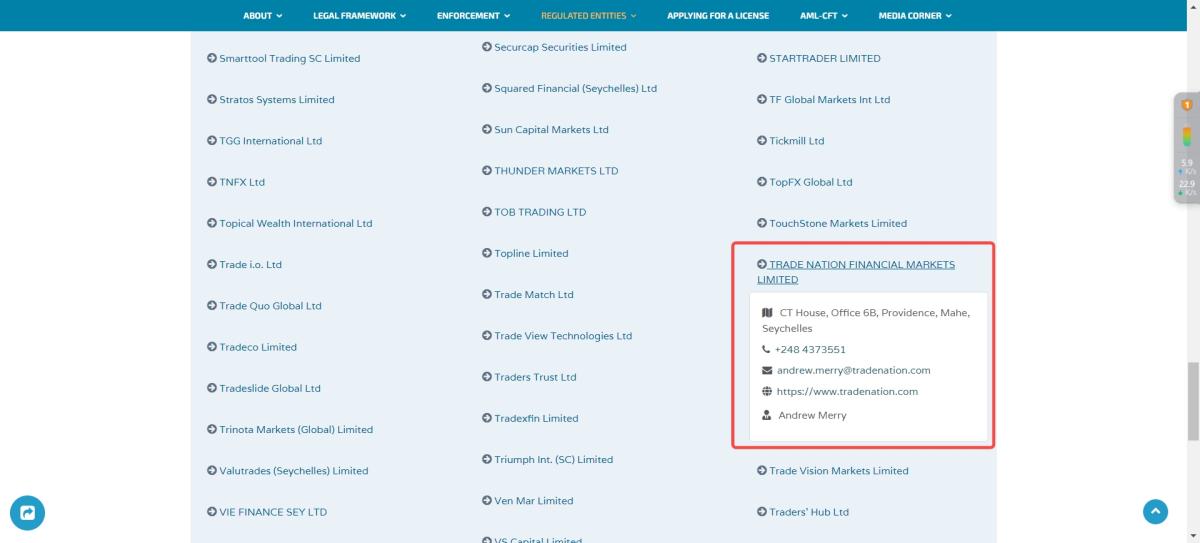
Task: Expand Trade Quo Global Ltd entry
Action: point(264,306)
